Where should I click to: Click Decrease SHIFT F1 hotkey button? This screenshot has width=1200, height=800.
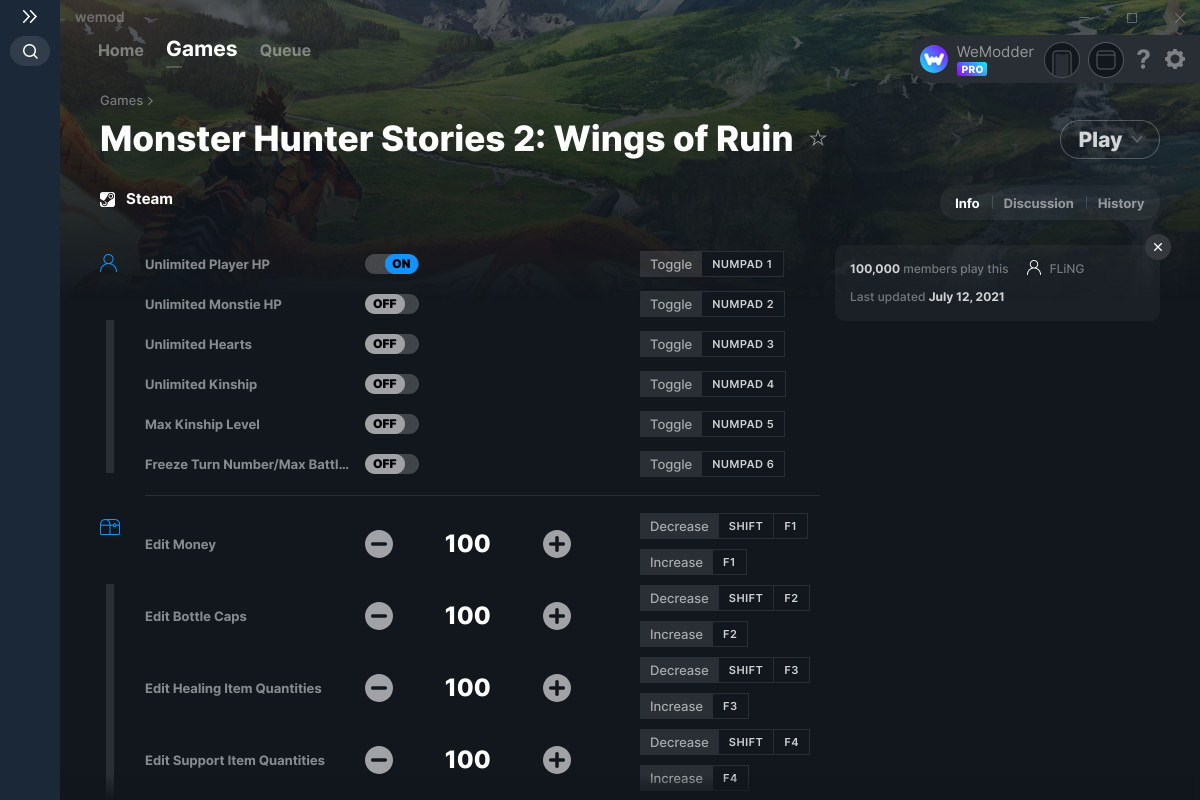(724, 526)
